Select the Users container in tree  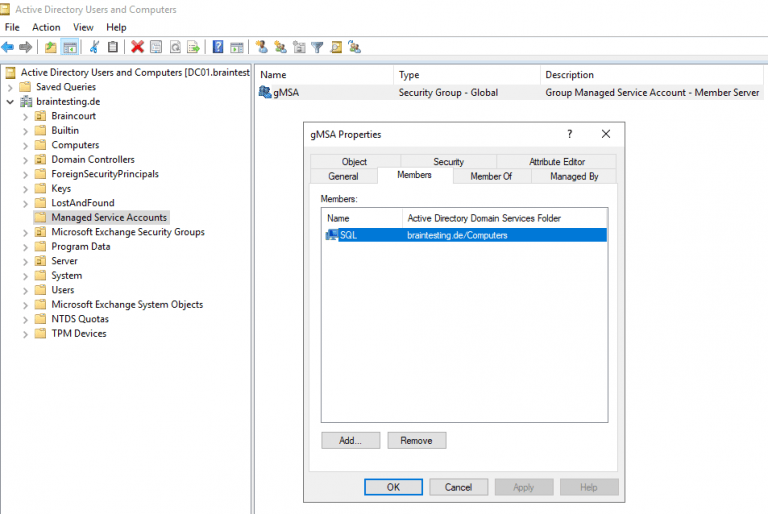[63, 290]
